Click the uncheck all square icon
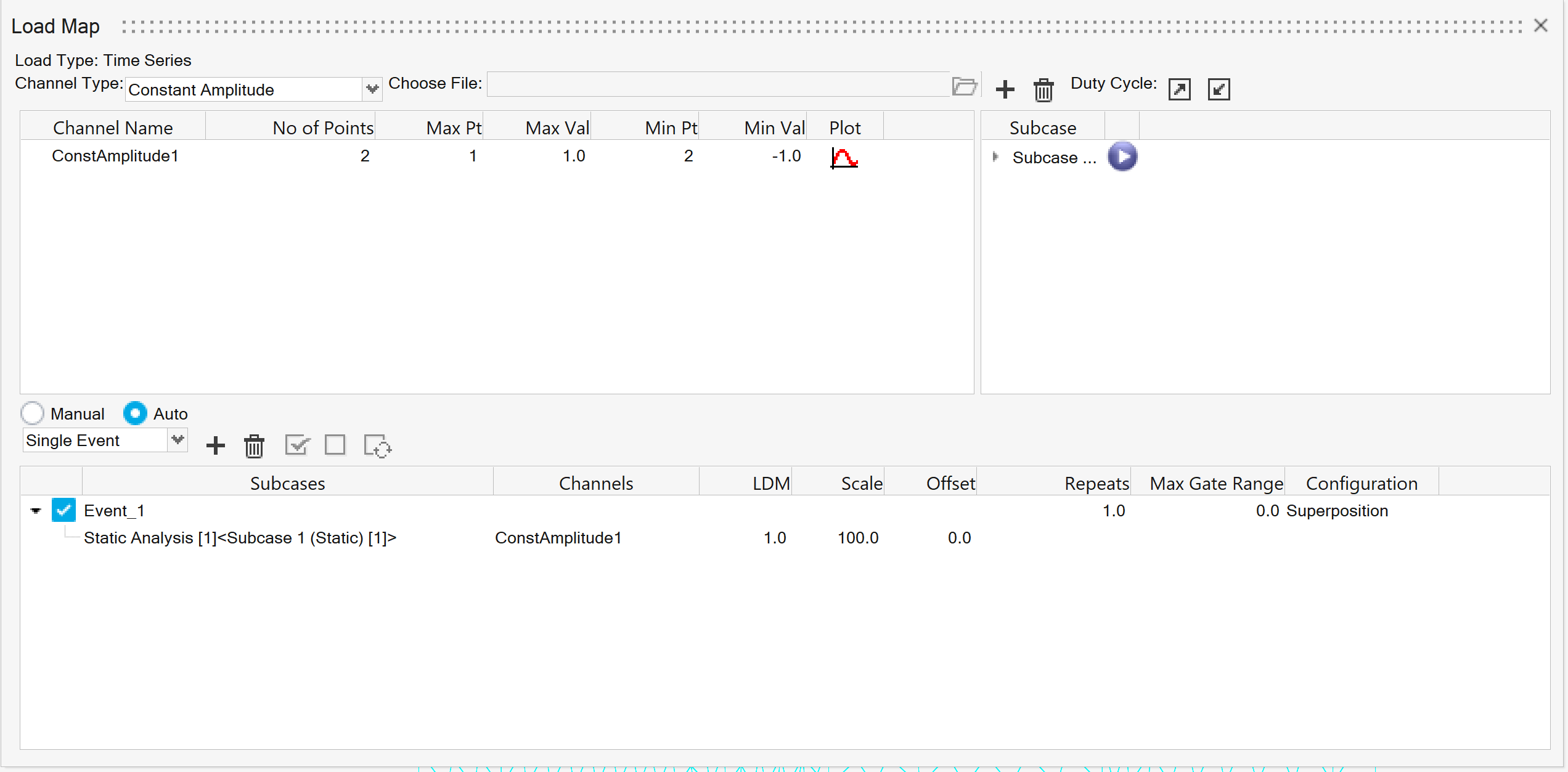 335,445
